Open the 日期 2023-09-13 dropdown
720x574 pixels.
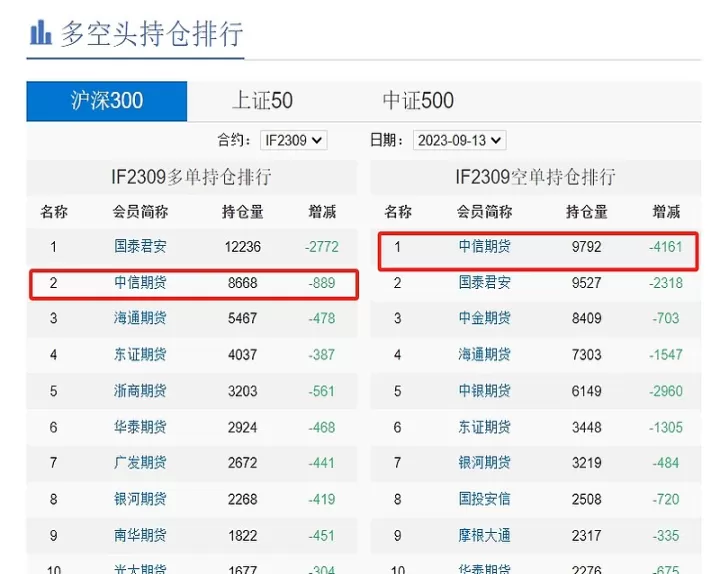(460, 140)
